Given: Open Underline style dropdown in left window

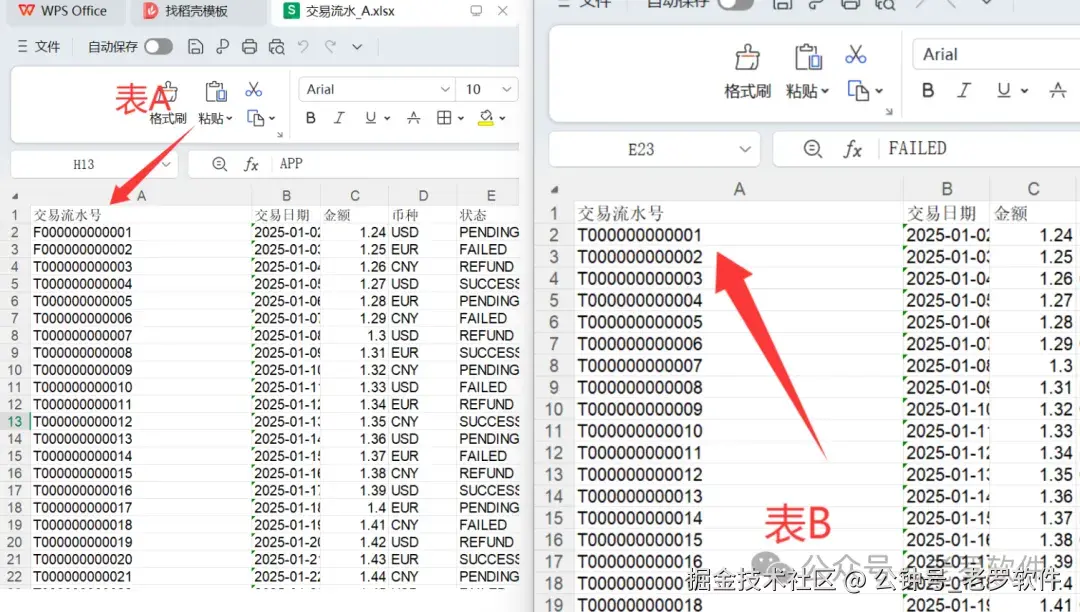Looking at the screenshot, I should tap(387, 118).
